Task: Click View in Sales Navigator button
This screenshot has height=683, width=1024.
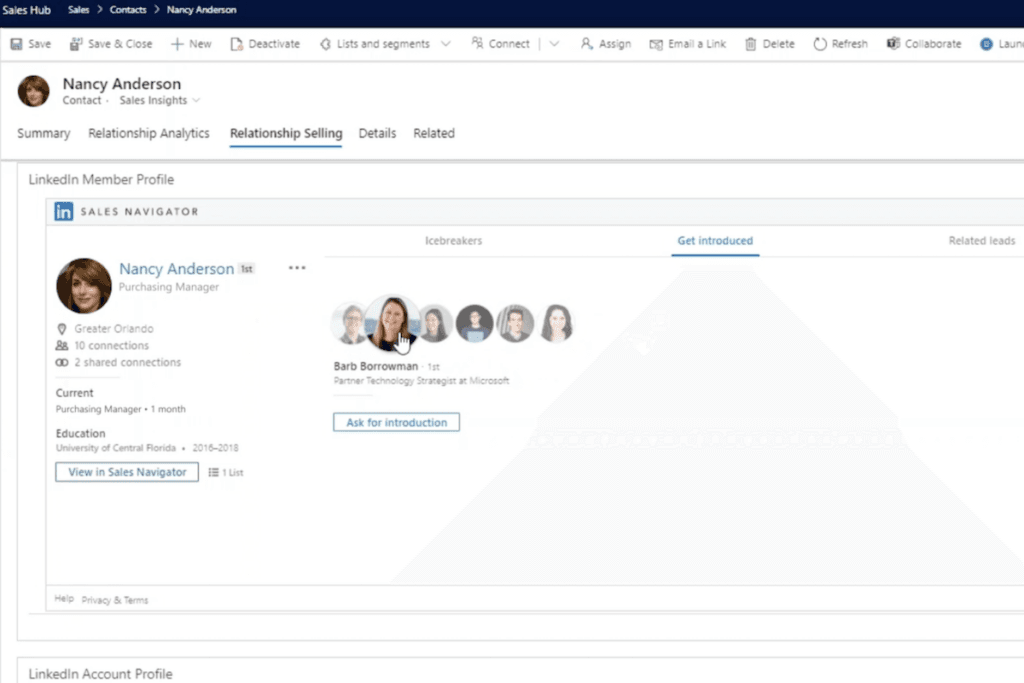Action: pos(127,472)
